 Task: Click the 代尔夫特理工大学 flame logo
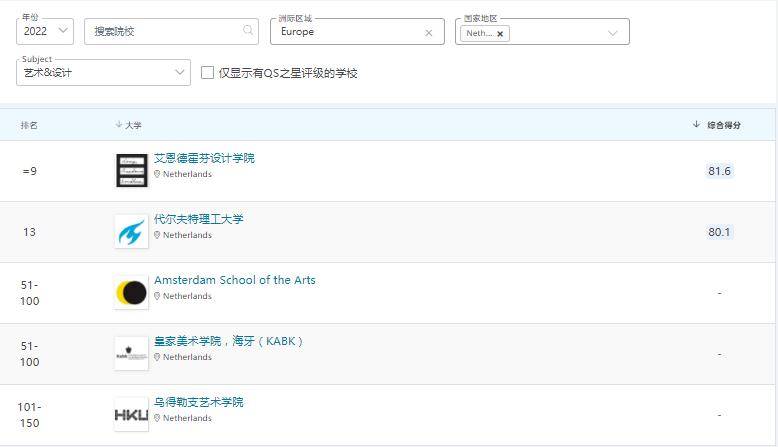coord(131,232)
